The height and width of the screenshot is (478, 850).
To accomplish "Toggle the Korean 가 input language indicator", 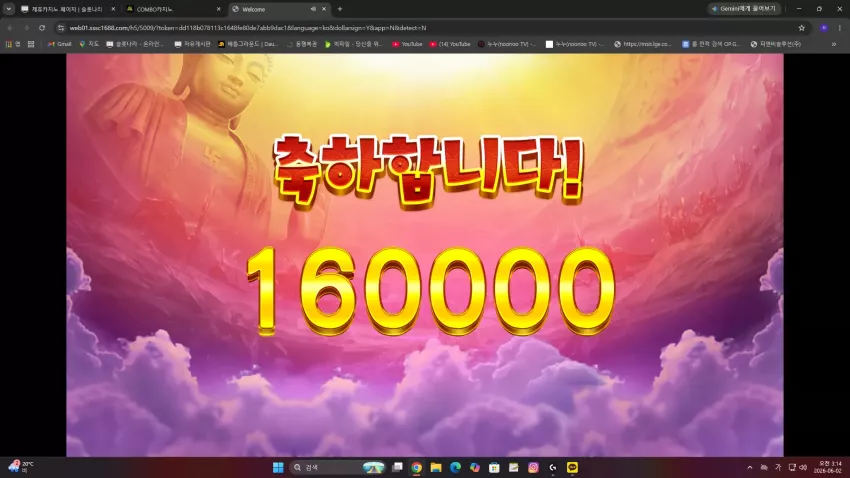I will (x=778, y=467).
